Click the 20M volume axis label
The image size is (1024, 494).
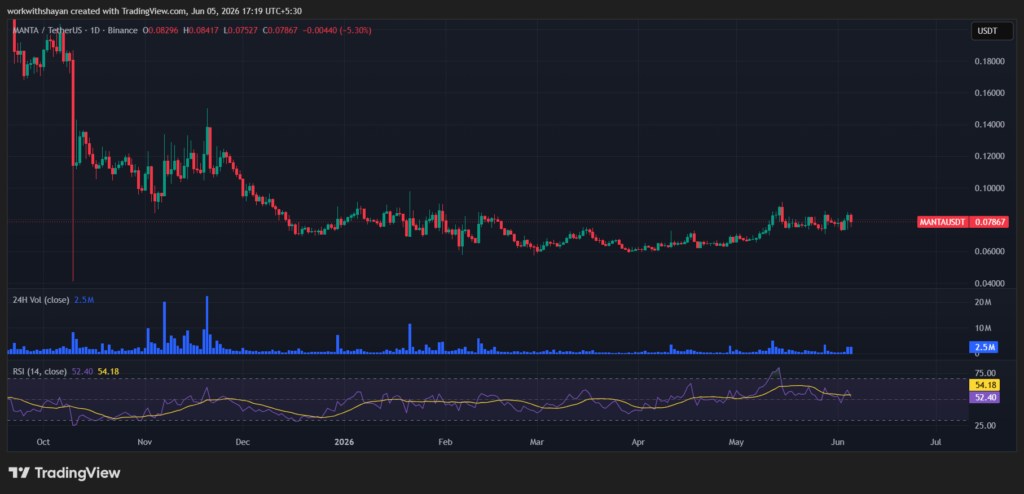coord(984,302)
